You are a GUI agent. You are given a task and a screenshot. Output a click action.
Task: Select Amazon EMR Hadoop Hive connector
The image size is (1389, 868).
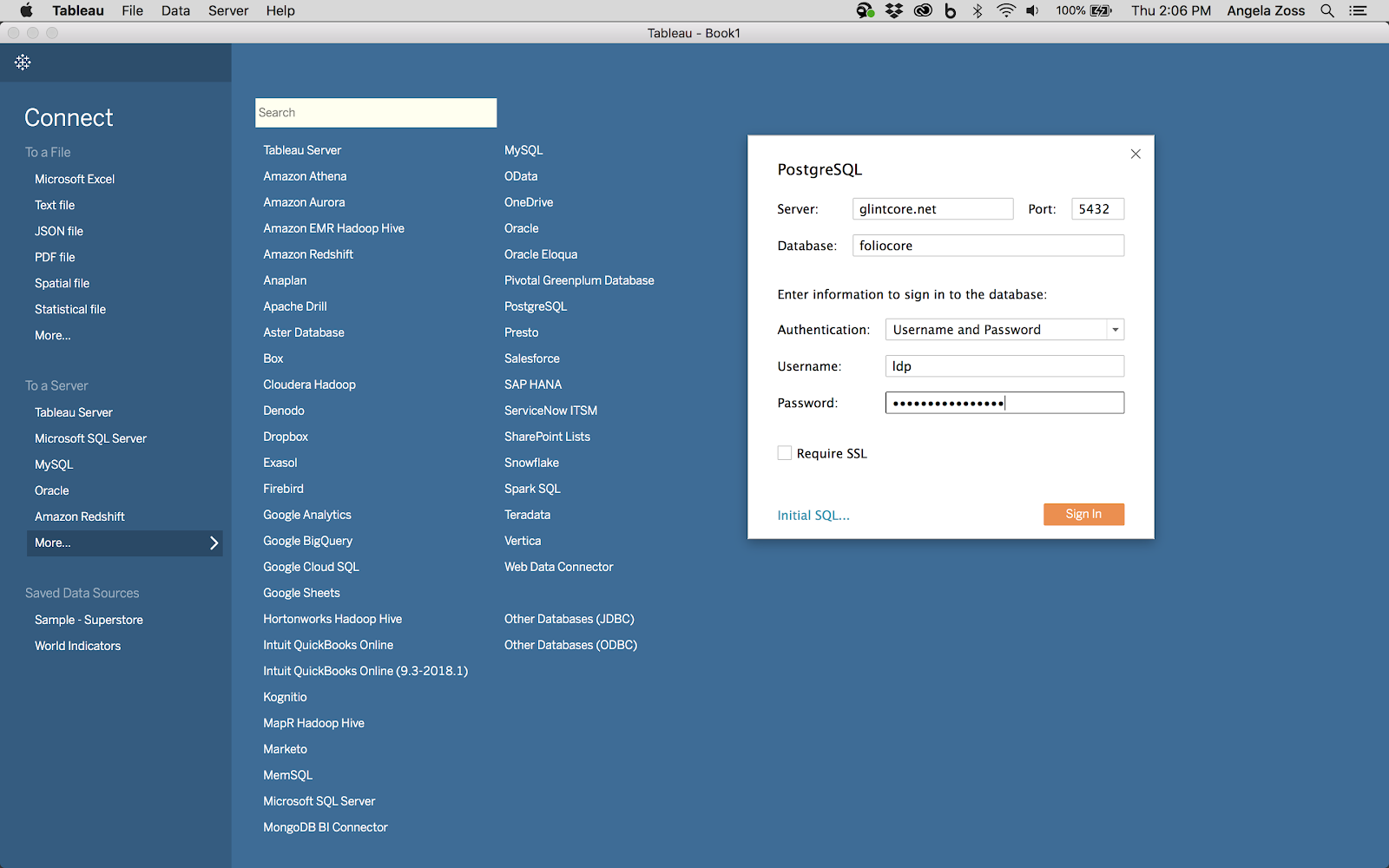333,228
